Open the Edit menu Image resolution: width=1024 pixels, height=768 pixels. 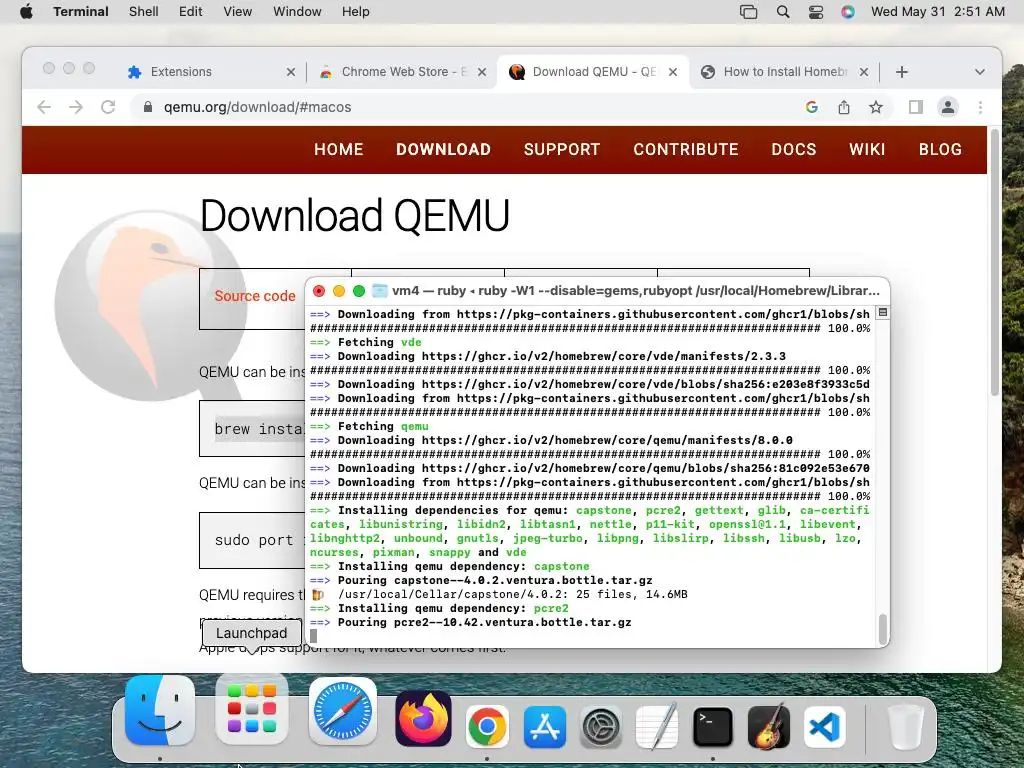tap(191, 12)
